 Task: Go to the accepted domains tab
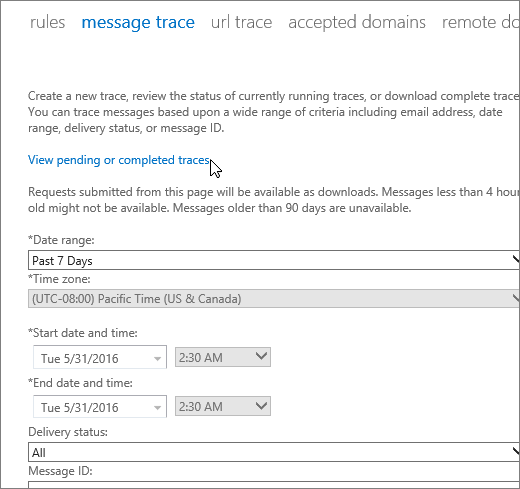tap(357, 23)
